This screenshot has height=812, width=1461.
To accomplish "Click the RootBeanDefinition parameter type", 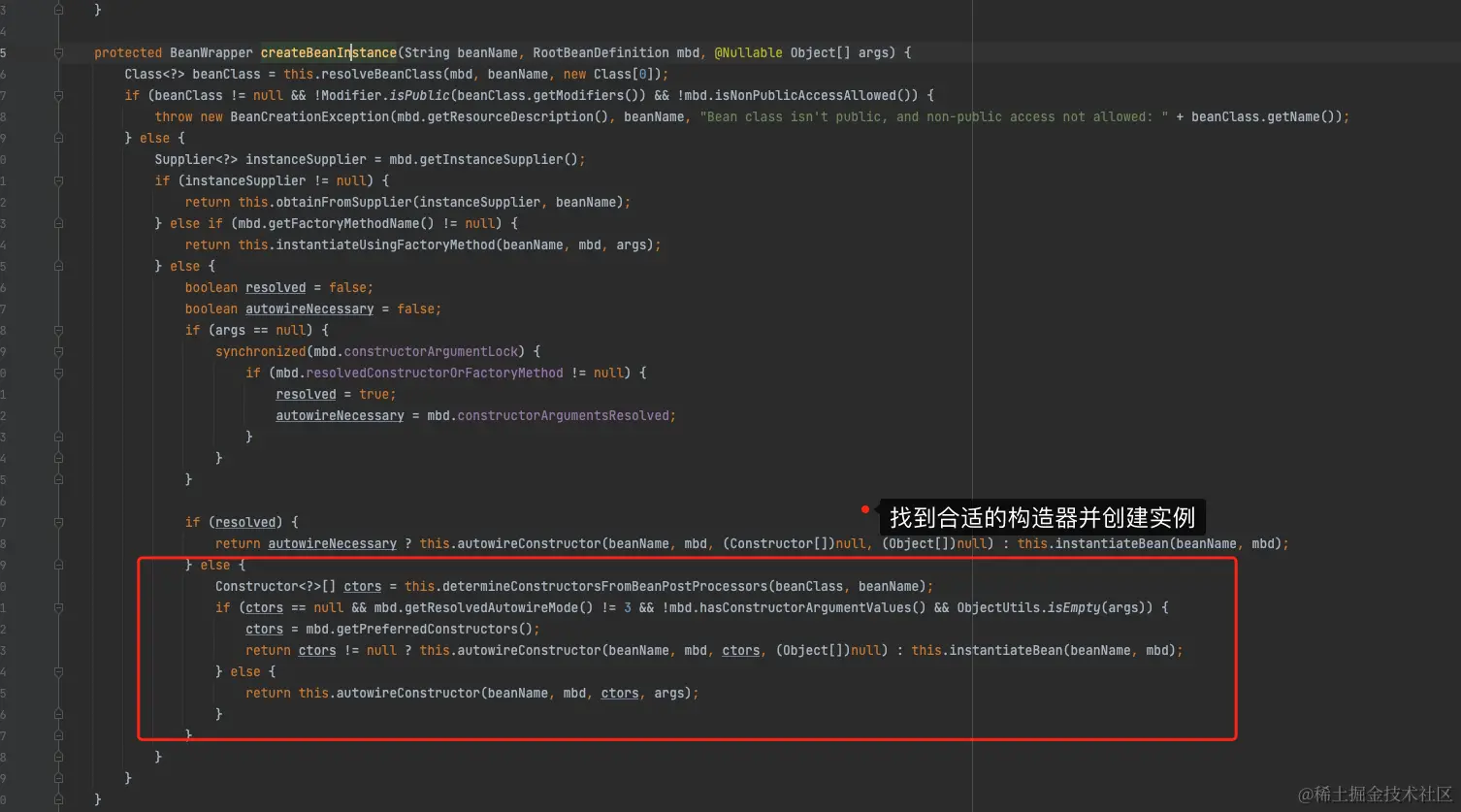I will pos(601,52).
